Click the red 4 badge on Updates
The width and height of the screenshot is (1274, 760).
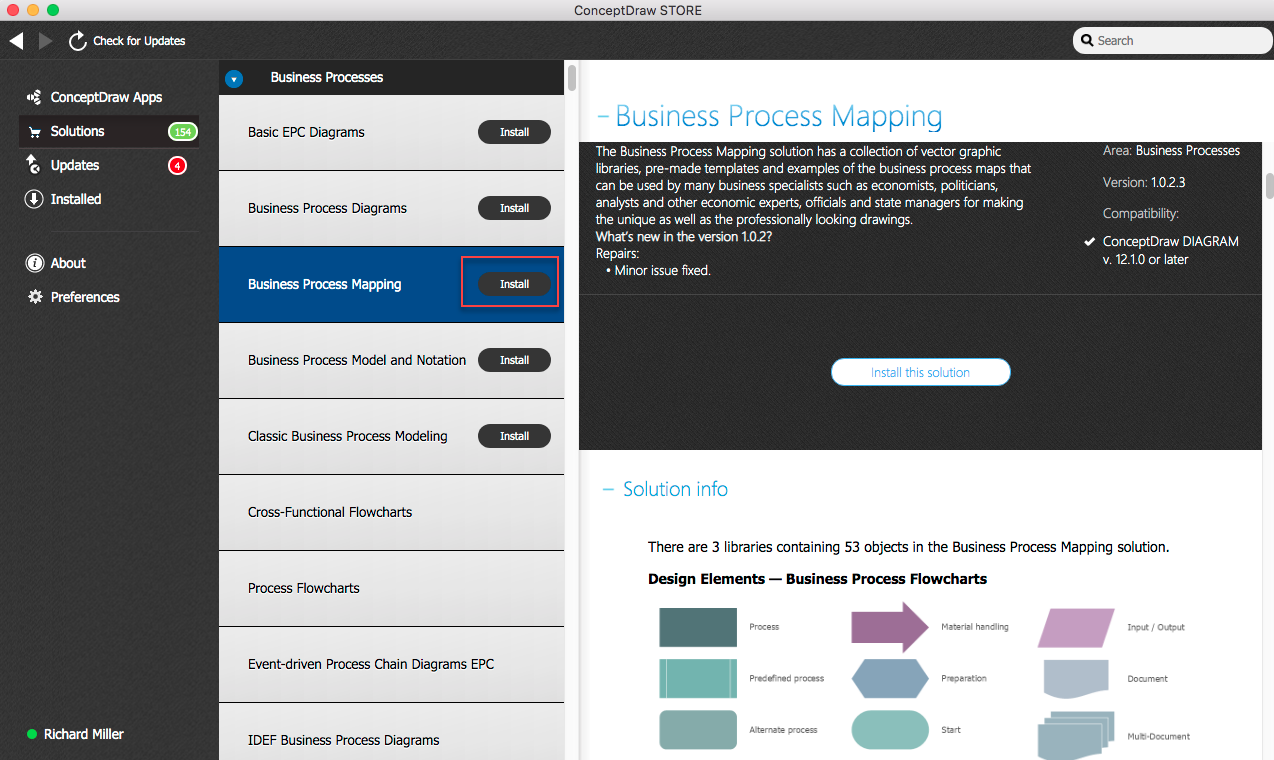177,166
